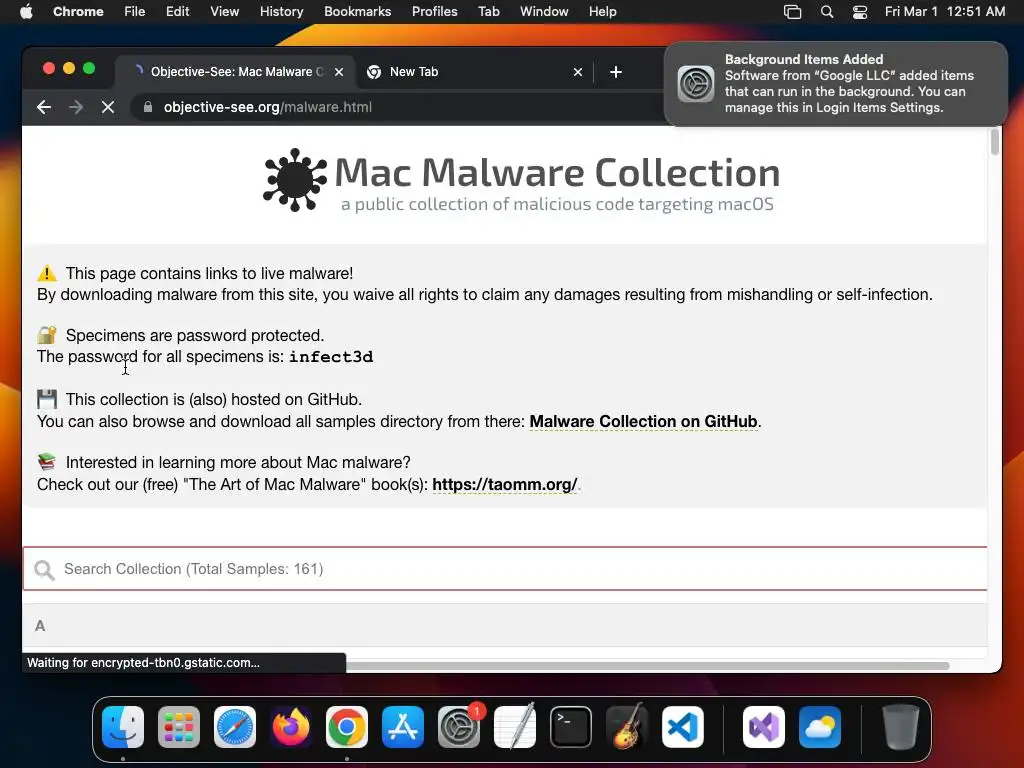Launch Visual Studio Code from the Dock
This screenshot has height=768, width=1024.
click(683, 727)
